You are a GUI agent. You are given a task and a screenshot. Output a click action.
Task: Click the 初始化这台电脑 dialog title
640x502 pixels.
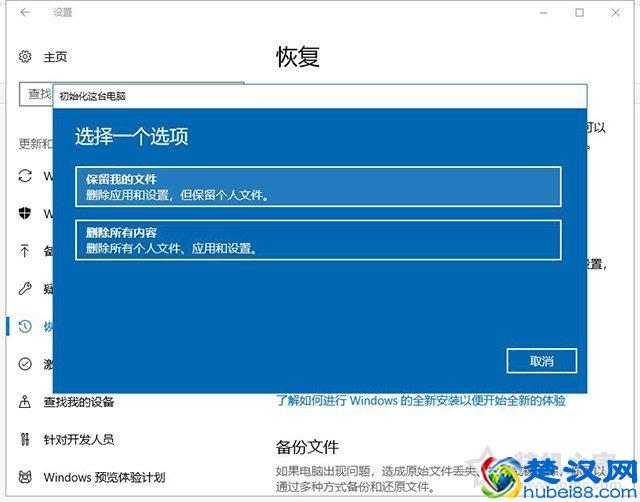pyautogui.click(x=93, y=96)
